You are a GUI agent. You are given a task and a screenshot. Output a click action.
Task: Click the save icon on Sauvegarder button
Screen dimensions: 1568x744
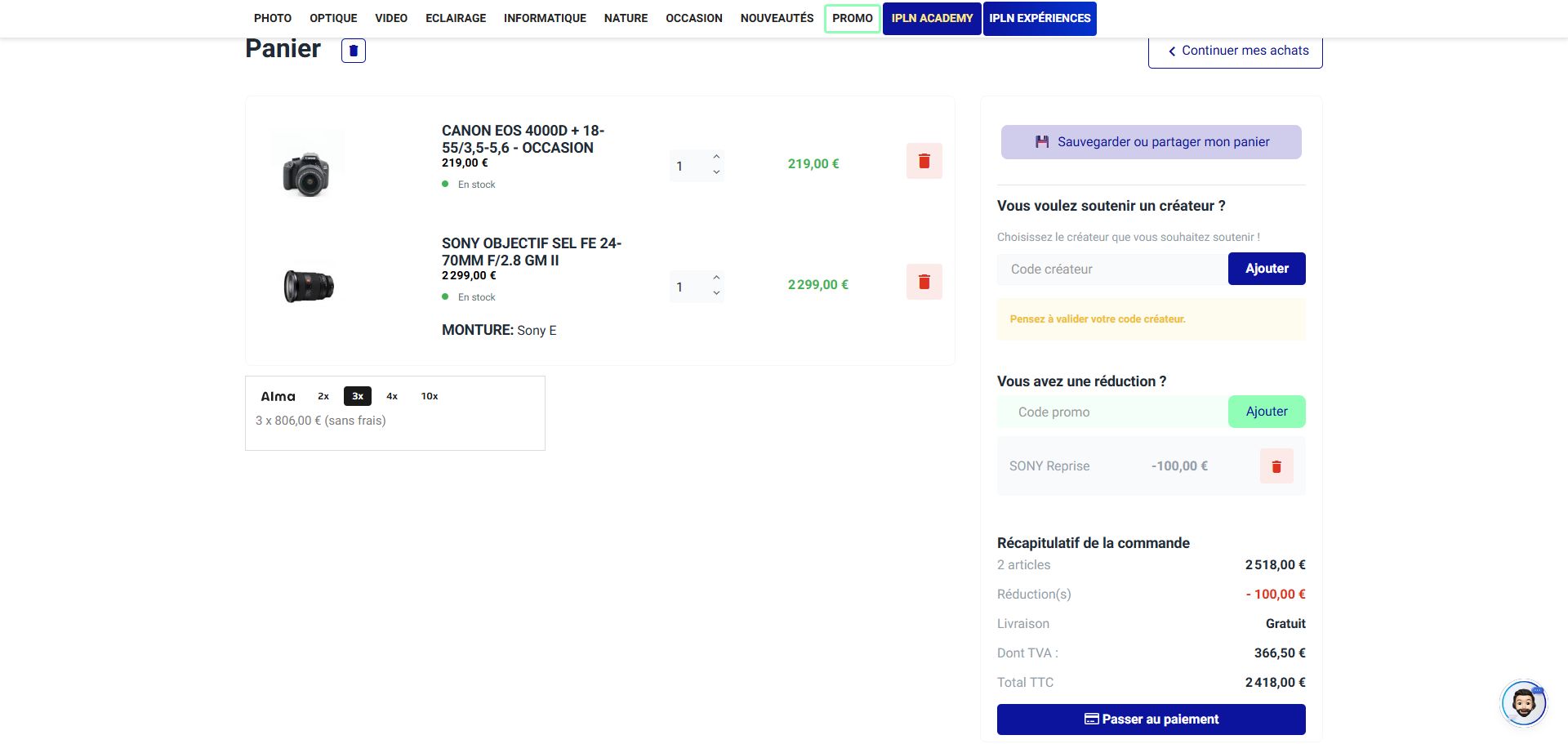point(1042,142)
